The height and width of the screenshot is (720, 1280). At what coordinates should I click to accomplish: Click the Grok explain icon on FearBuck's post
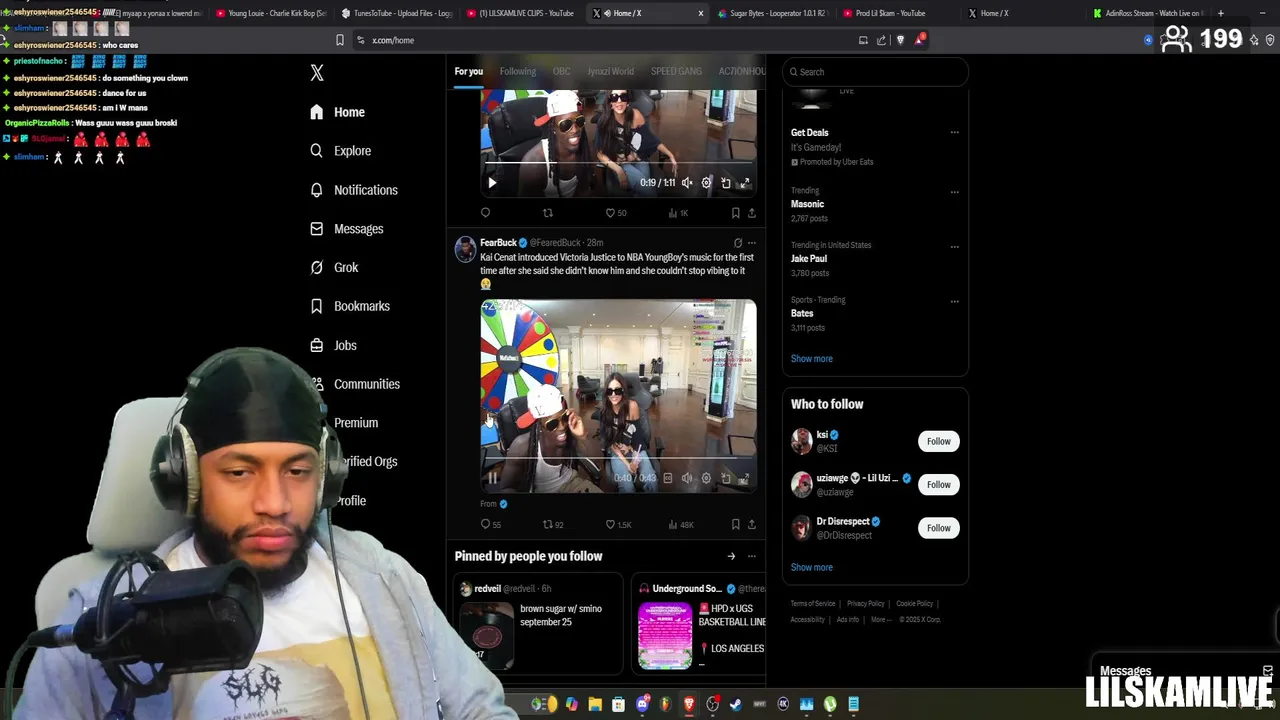pyautogui.click(x=738, y=243)
